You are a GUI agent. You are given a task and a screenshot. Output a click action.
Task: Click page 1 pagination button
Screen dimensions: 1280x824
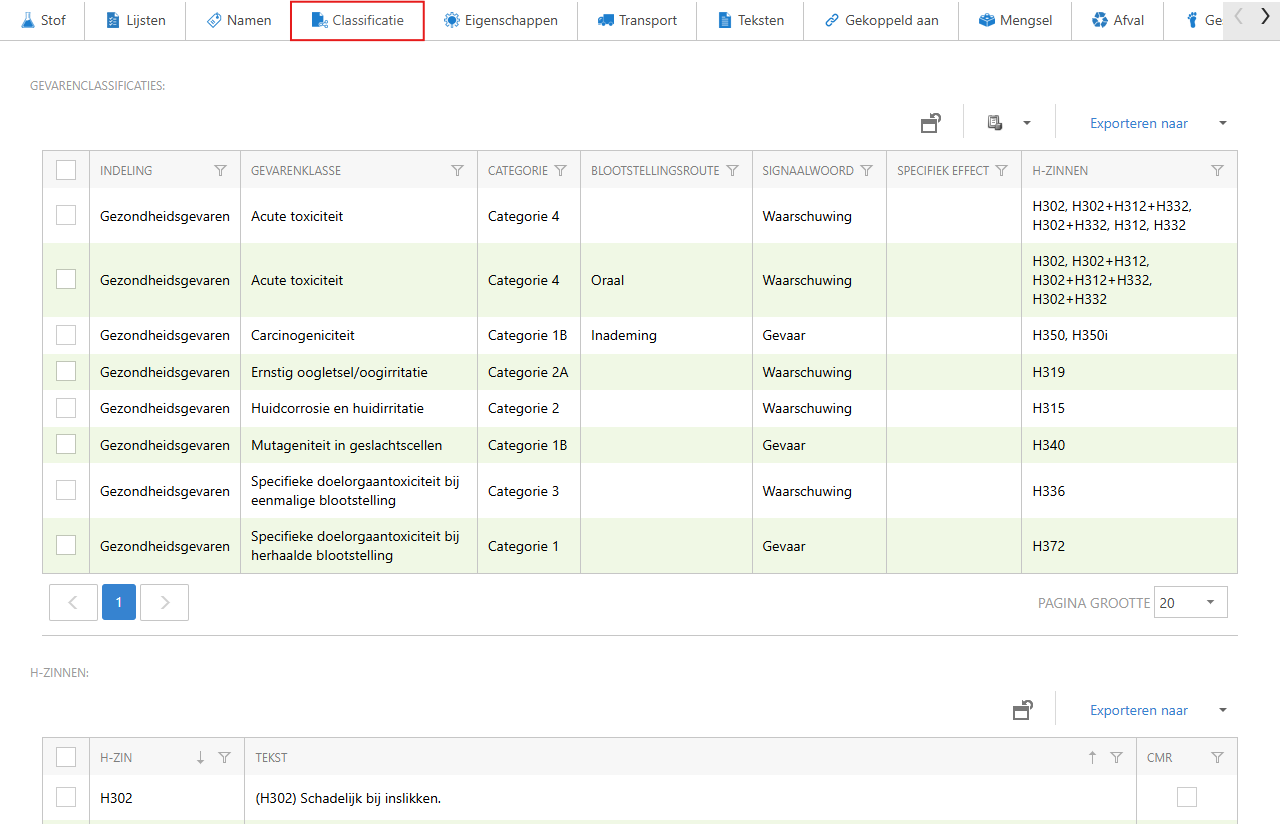pyautogui.click(x=119, y=602)
